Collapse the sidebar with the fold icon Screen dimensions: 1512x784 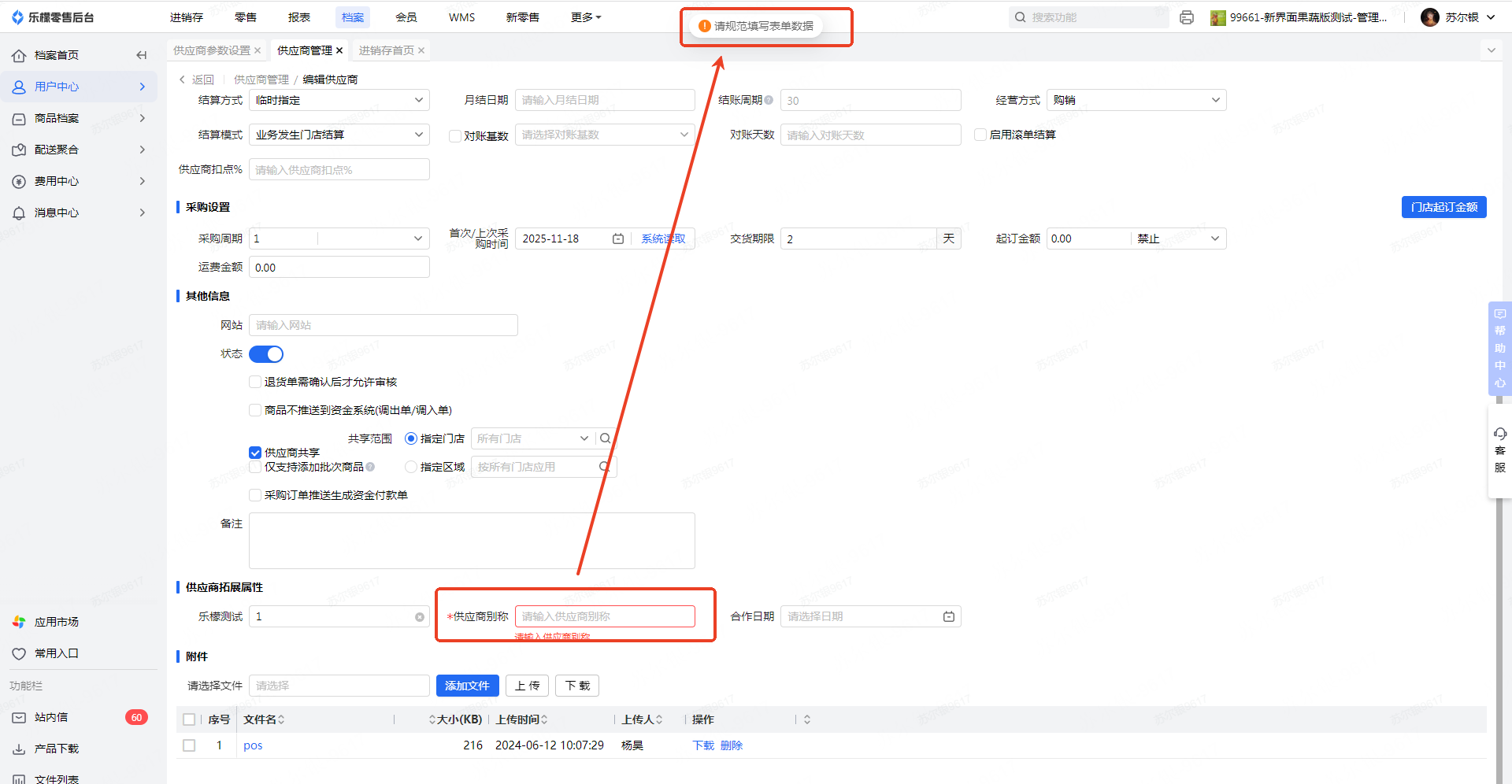pos(142,55)
